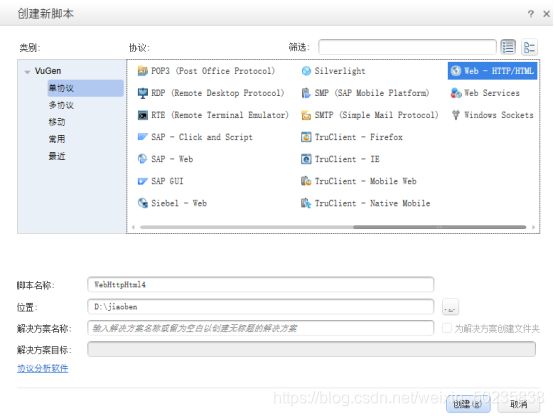Select 'Silverlight' text
Screen dimensions: 554x416
(340, 71)
